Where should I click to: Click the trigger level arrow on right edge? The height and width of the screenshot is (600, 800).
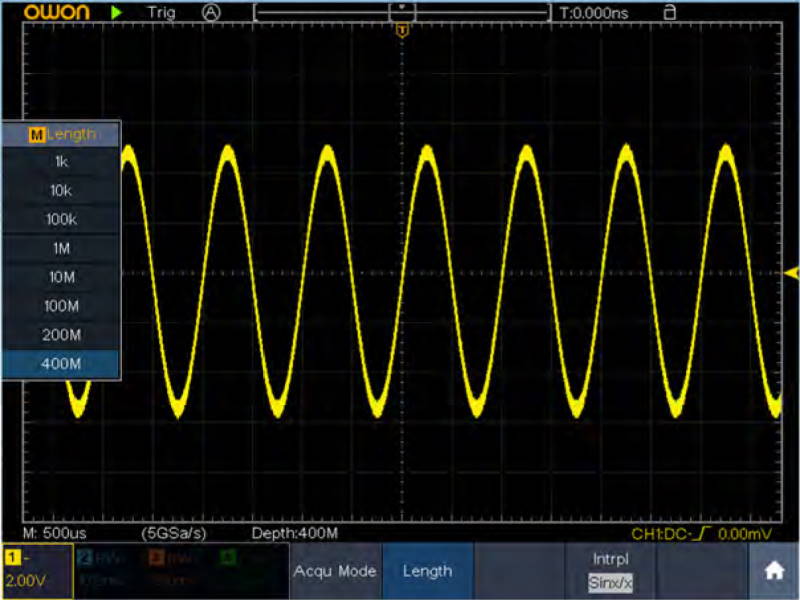tap(792, 273)
